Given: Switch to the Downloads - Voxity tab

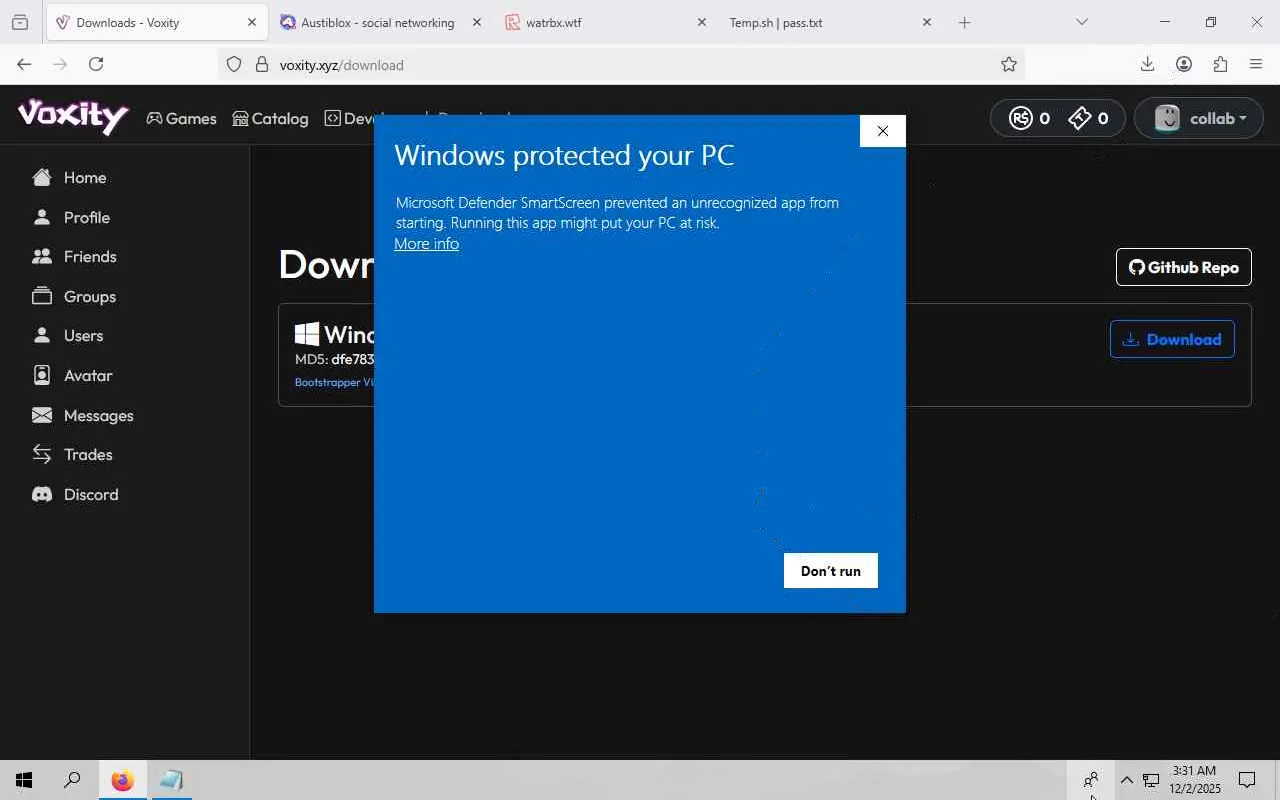Looking at the screenshot, I should tap(157, 22).
